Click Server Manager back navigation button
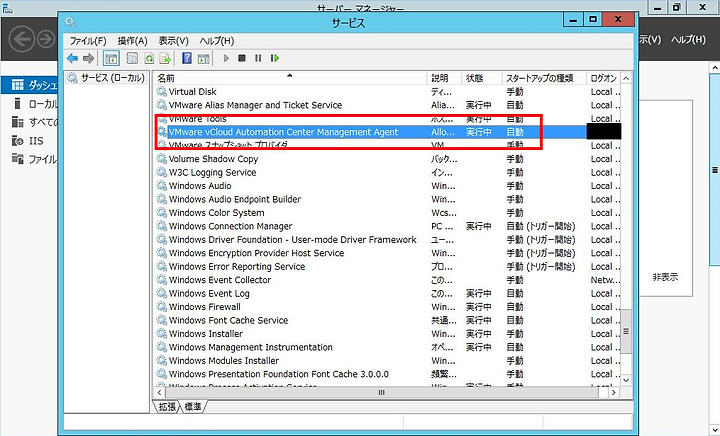 22,39
